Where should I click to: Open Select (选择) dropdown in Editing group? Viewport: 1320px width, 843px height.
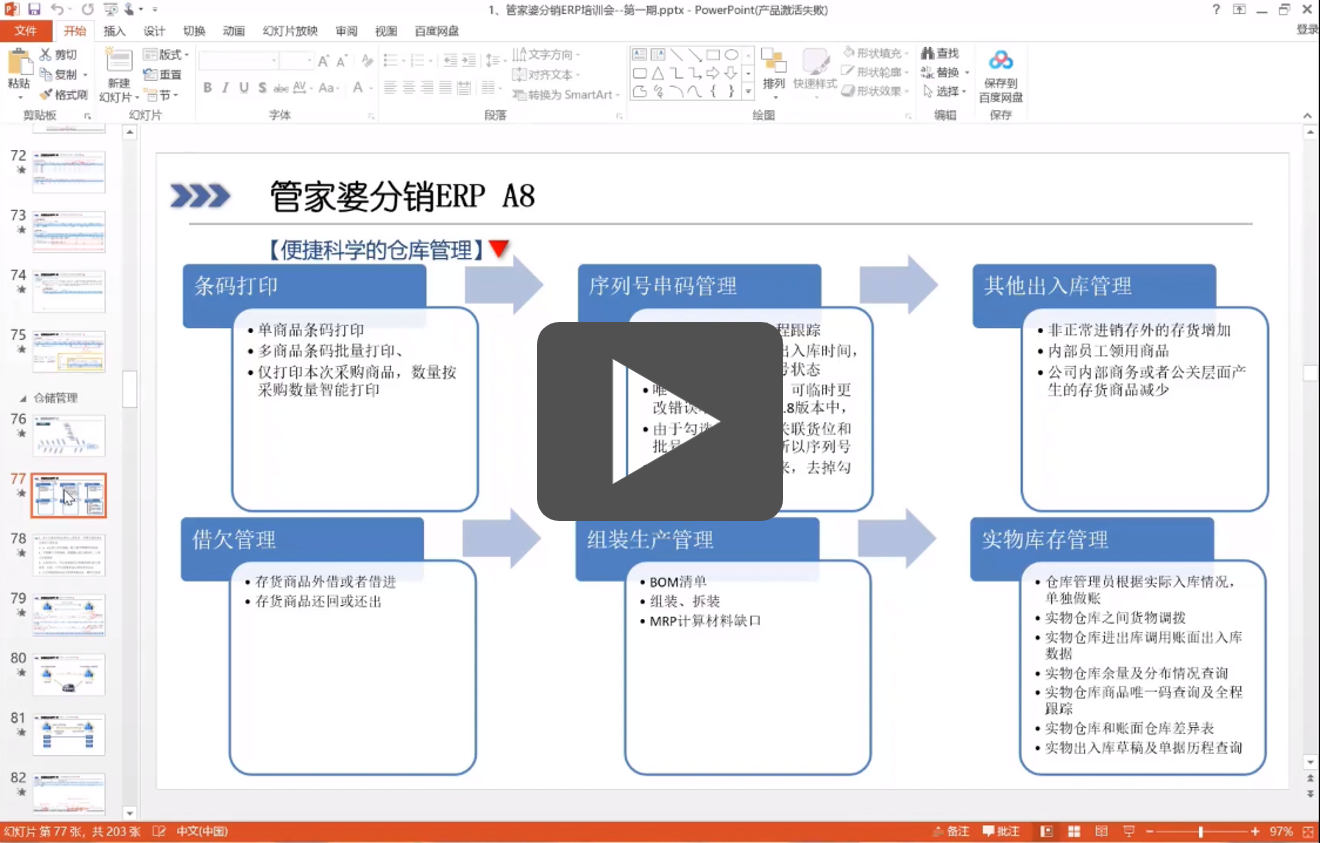(x=945, y=91)
